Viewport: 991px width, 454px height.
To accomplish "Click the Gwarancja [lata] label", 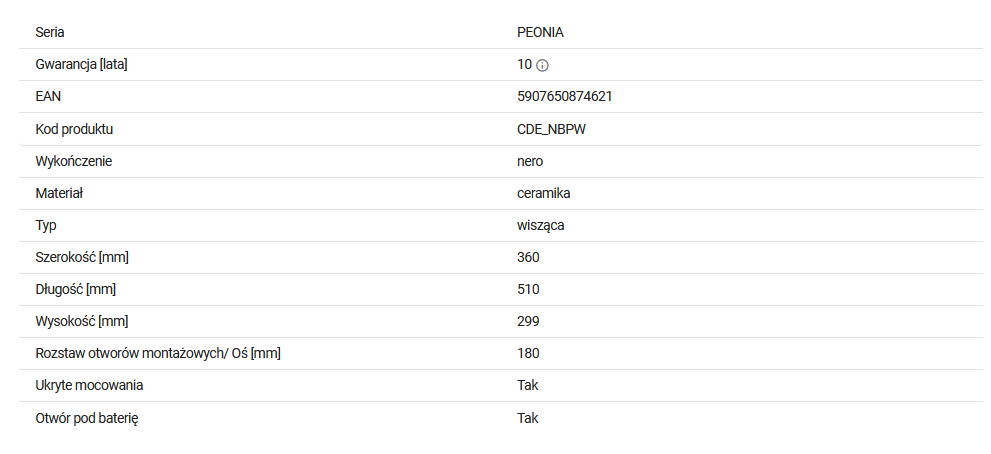I will (81, 64).
